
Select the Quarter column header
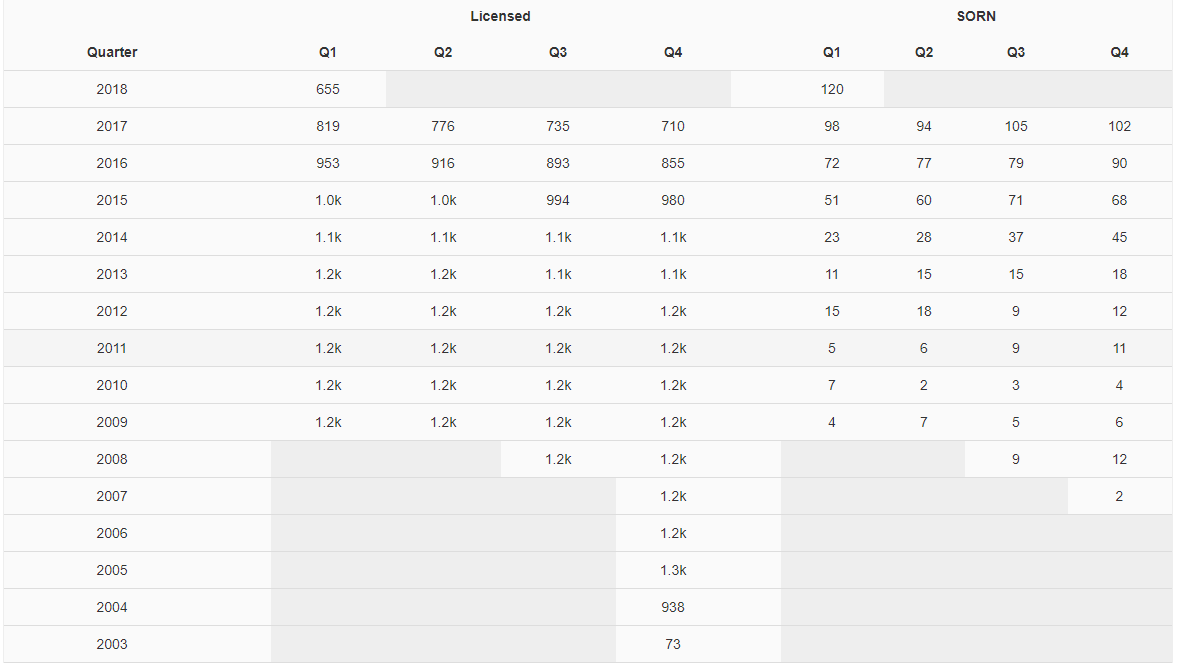coord(112,52)
